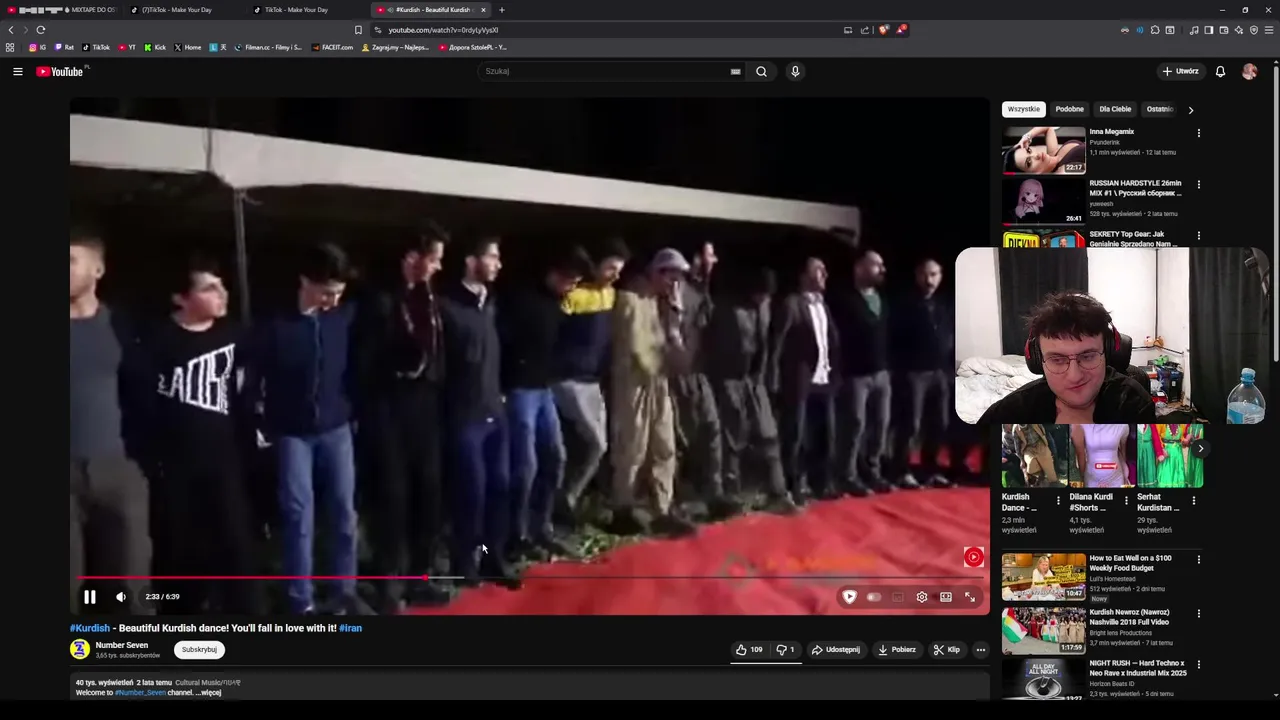Toggle the autoplay switch in player
The width and height of the screenshot is (1280, 720).
[874, 597]
